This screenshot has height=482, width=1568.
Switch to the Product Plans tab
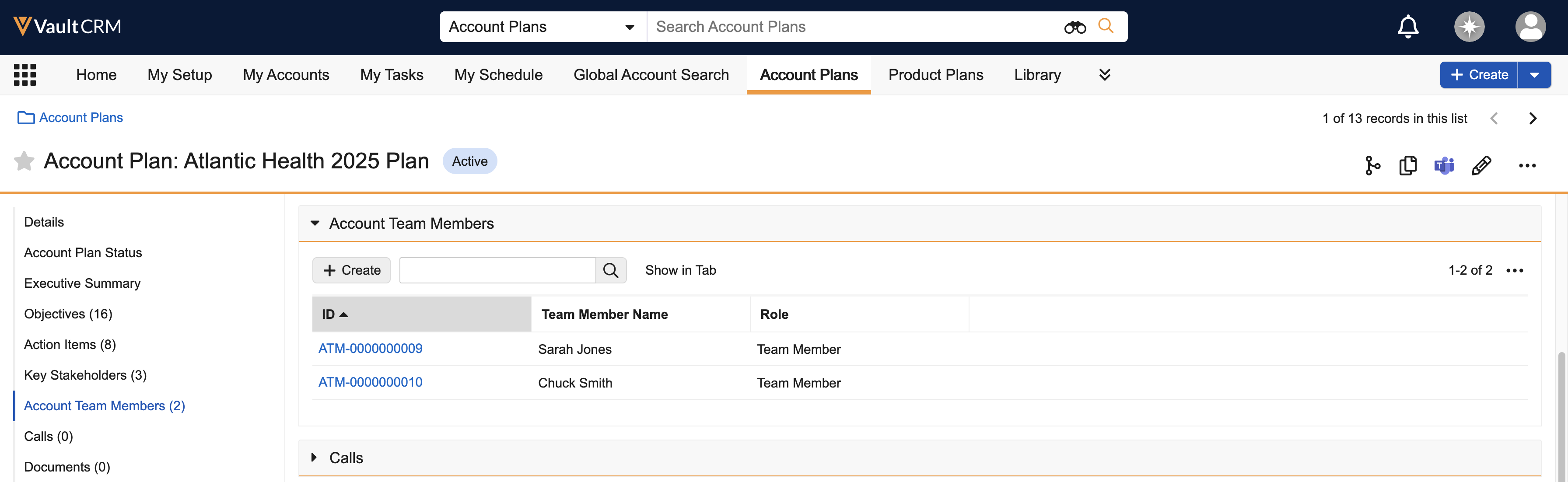tap(935, 75)
